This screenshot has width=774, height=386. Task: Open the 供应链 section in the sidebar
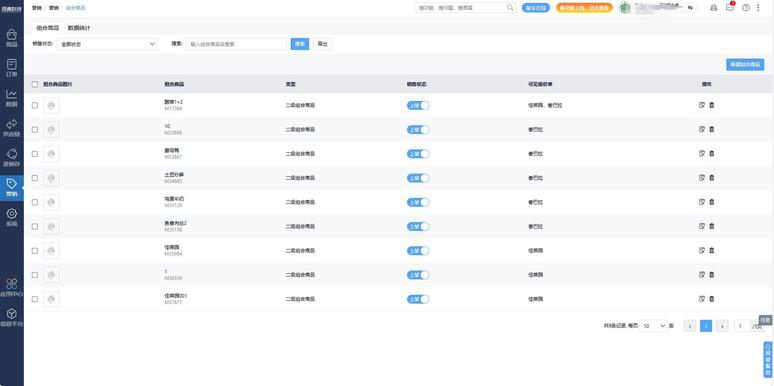[x=12, y=128]
